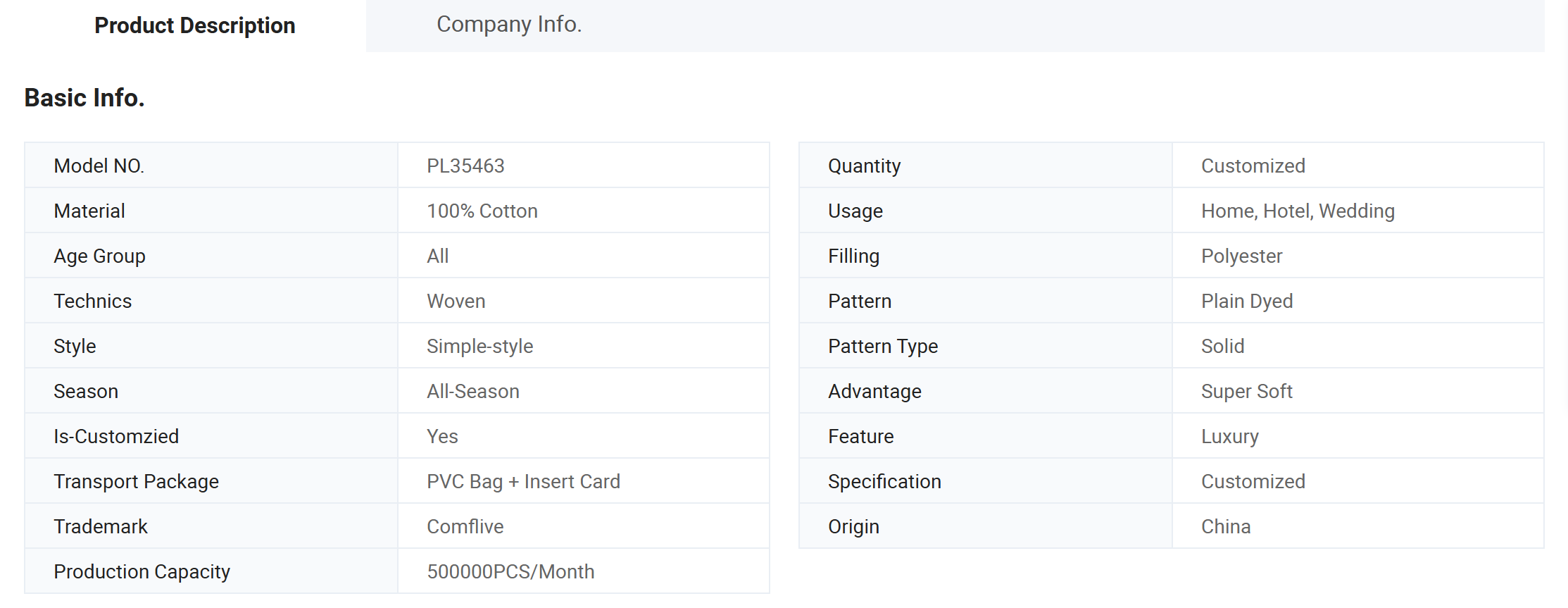1568x608 pixels.
Task: Click the Plain Dyed pattern value
Action: [x=1247, y=301]
